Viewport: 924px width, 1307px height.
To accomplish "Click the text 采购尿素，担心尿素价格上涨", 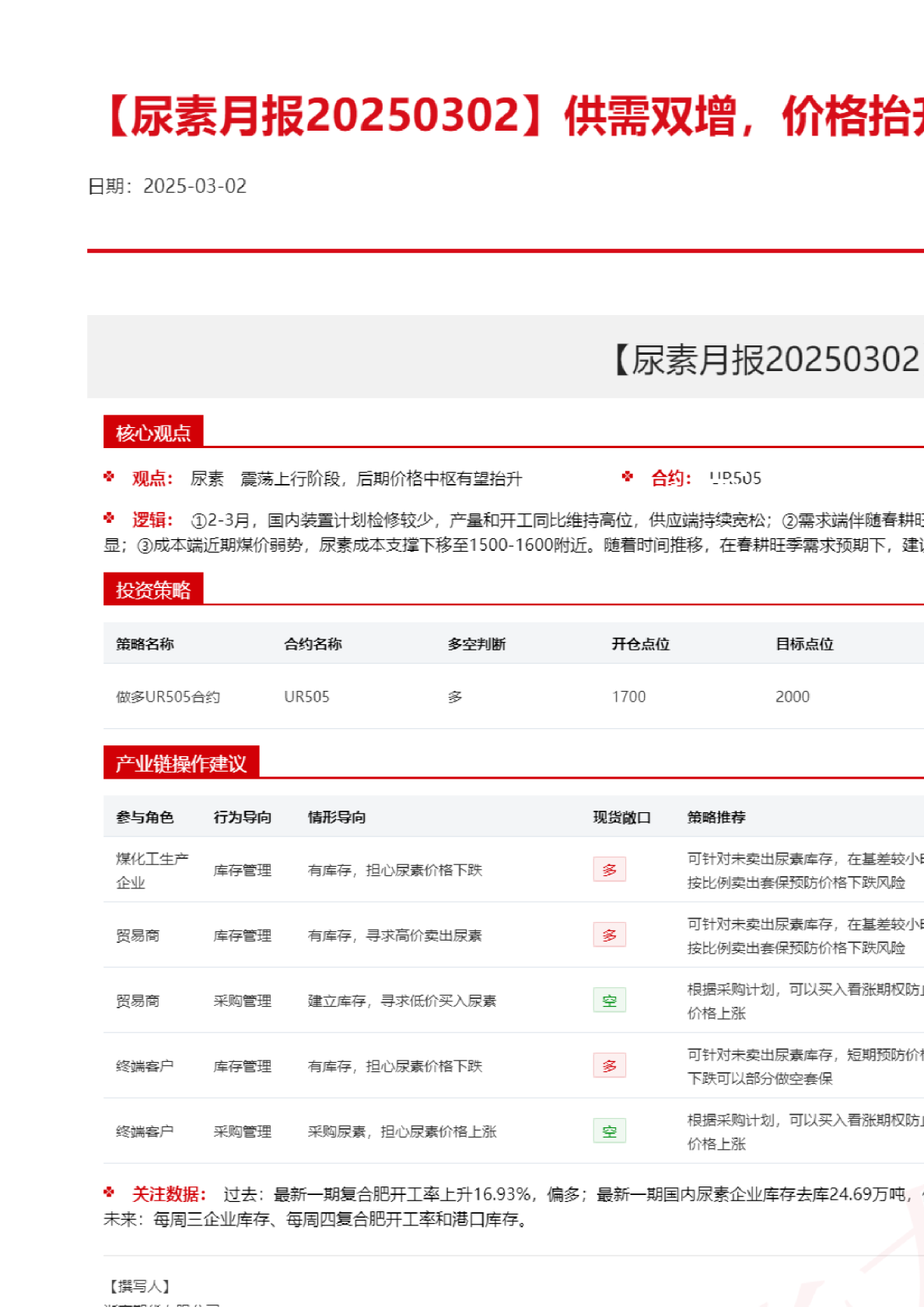I will tap(402, 1131).
